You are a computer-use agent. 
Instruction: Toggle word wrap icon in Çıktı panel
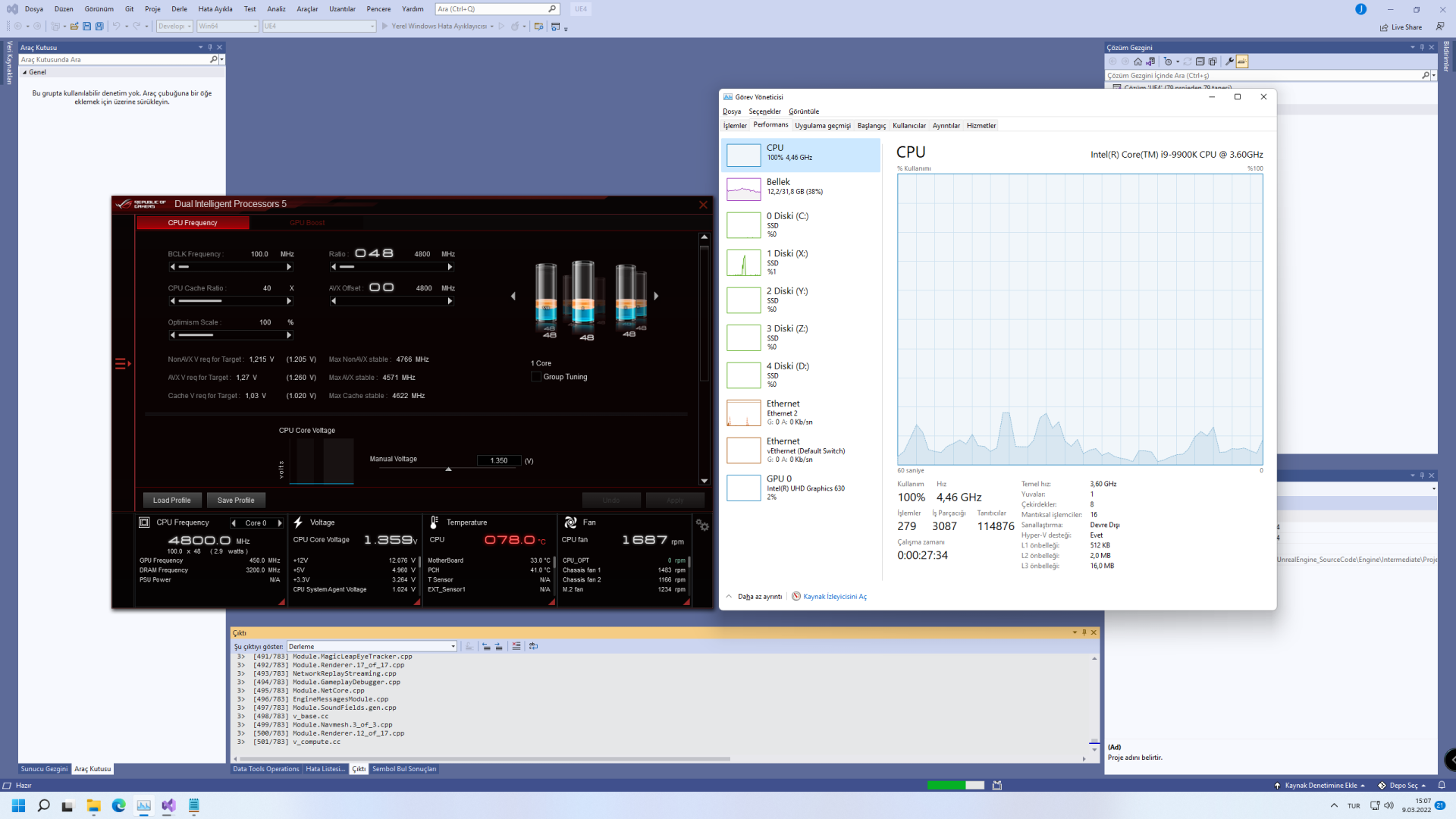533,647
